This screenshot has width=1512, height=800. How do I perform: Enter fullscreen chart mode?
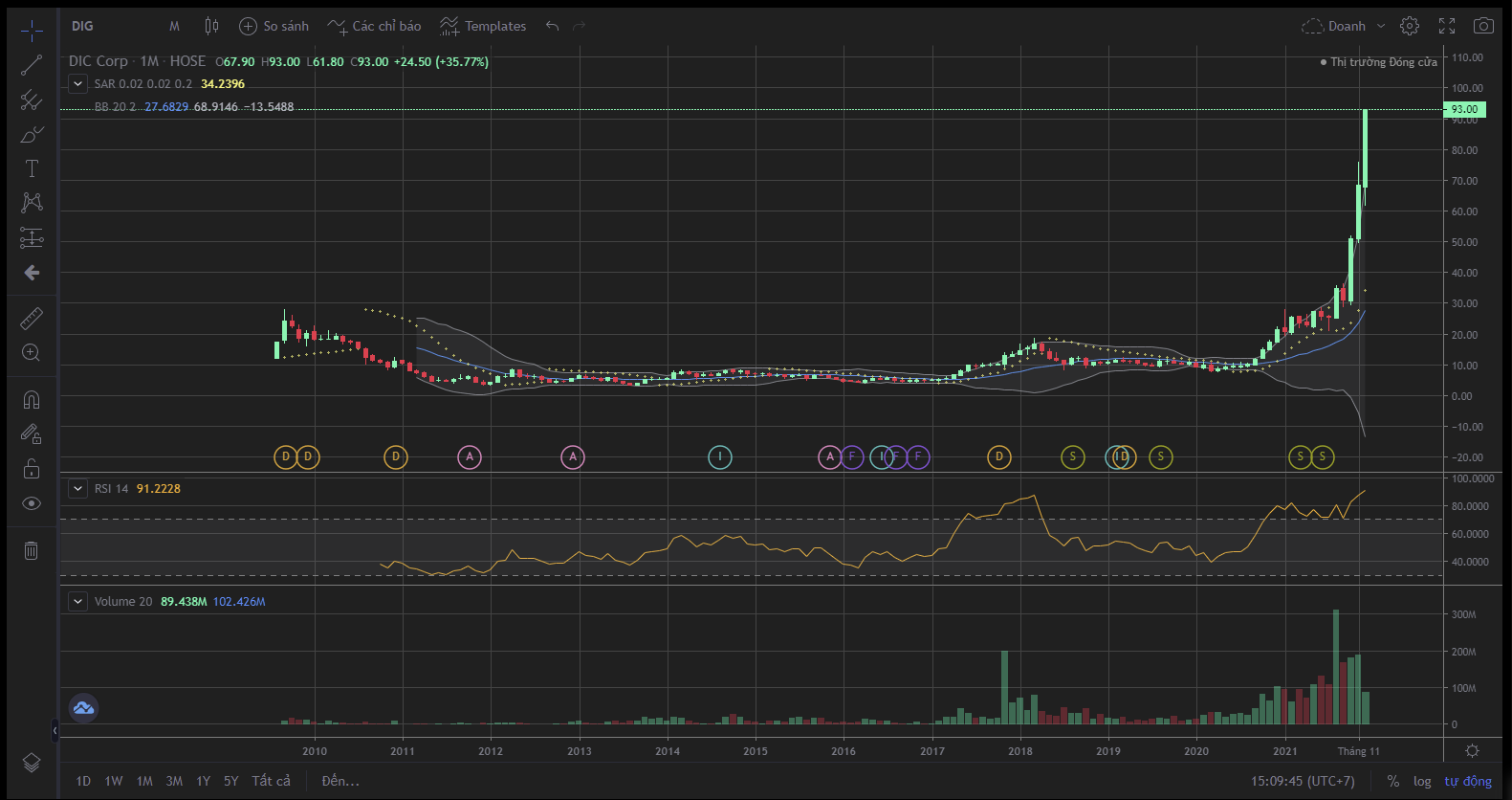point(1447,26)
